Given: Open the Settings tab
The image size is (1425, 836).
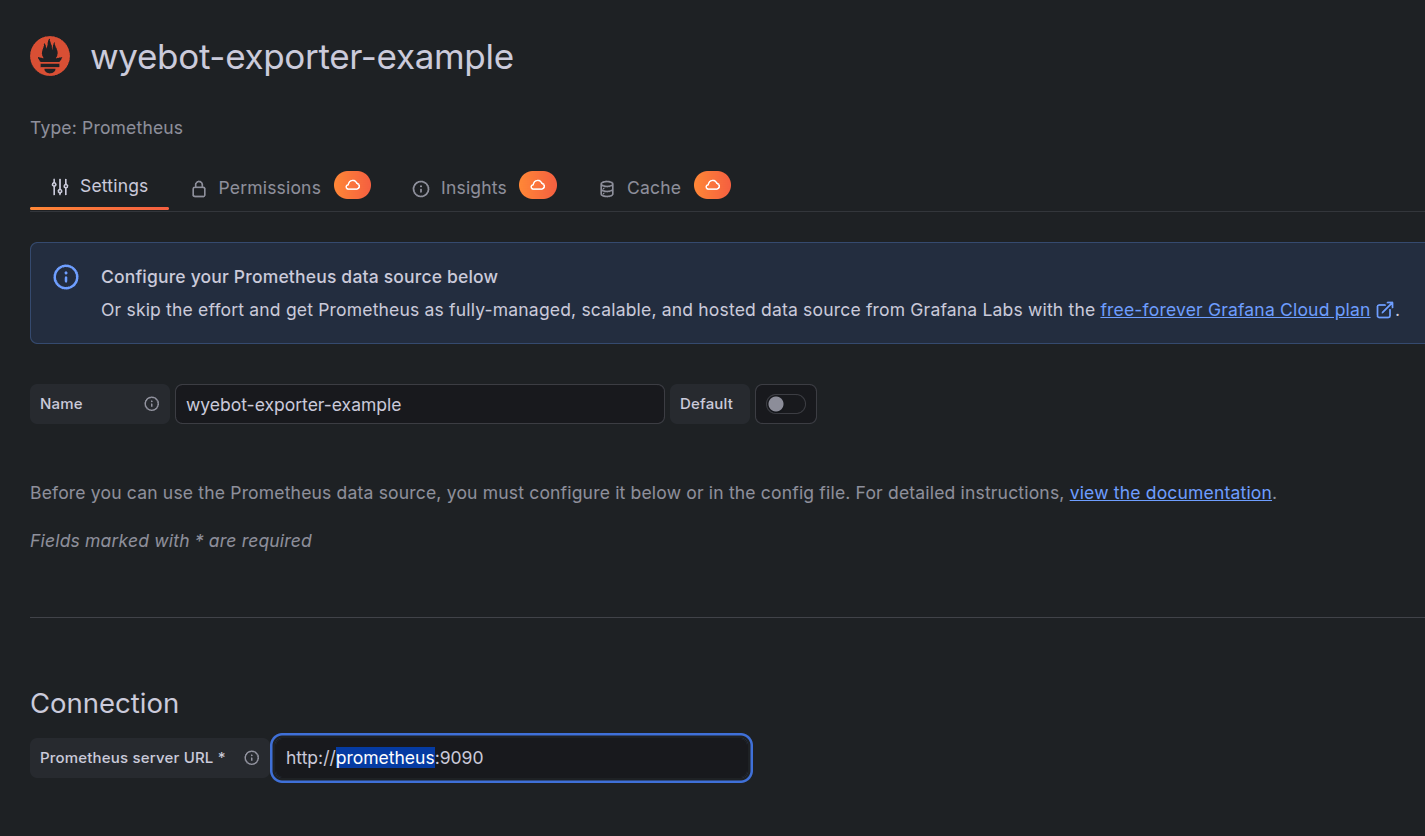Looking at the screenshot, I should coord(99,187).
